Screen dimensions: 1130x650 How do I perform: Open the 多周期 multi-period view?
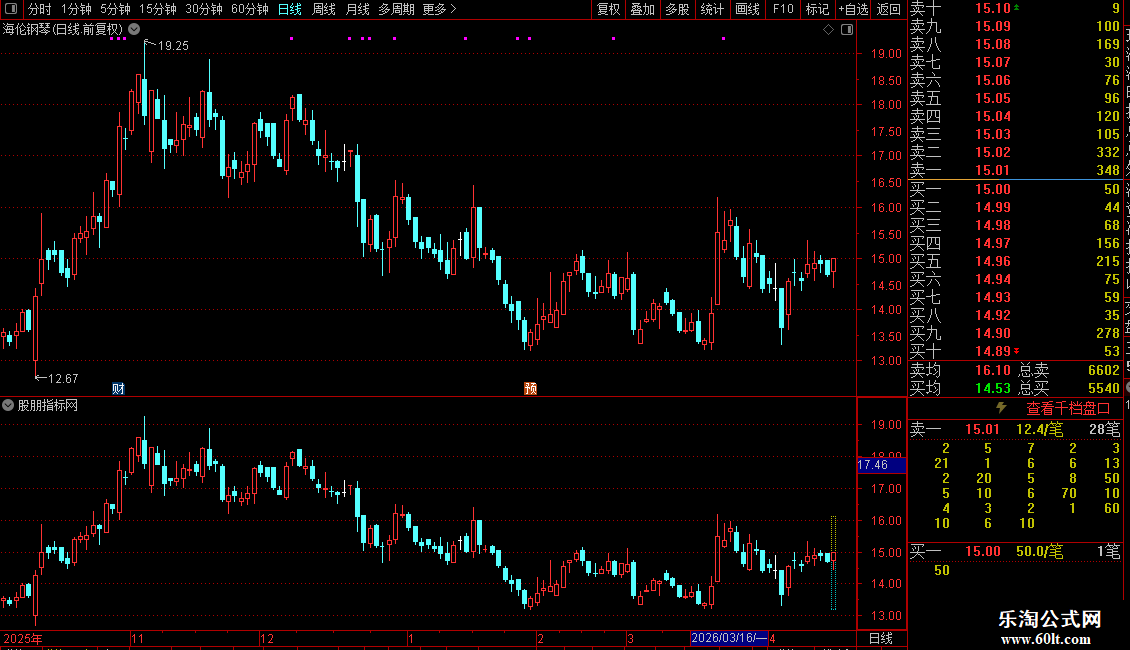[396, 9]
